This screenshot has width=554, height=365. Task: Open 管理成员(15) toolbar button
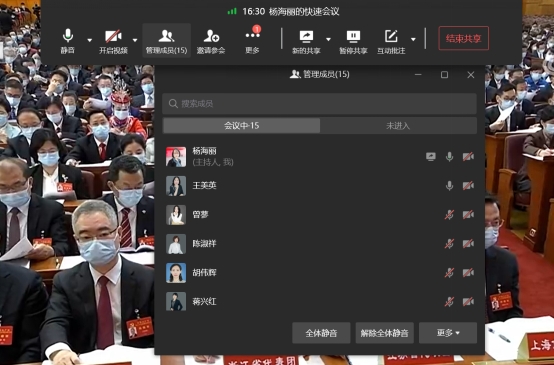click(166, 41)
